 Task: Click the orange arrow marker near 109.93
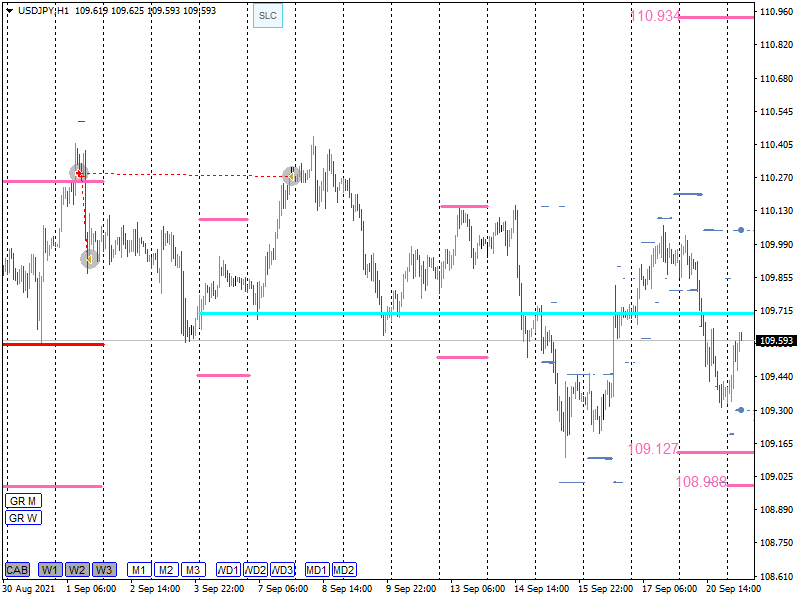(89, 259)
